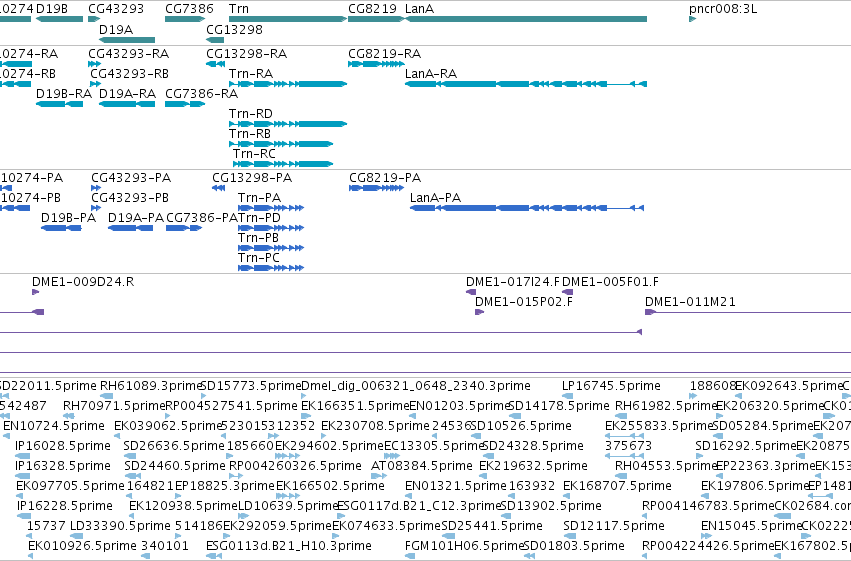Click the Trn-PD protein feature
Image resolution: width=851 pixels, height=561 pixels.
(x=271, y=228)
